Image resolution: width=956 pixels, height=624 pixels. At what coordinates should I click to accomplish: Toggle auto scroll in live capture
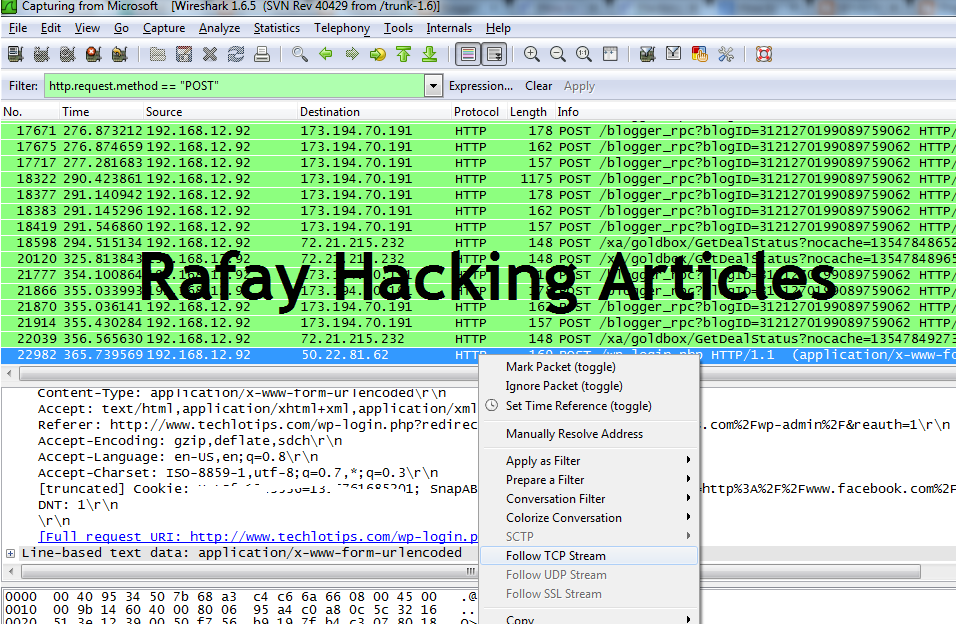pos(494,54)
